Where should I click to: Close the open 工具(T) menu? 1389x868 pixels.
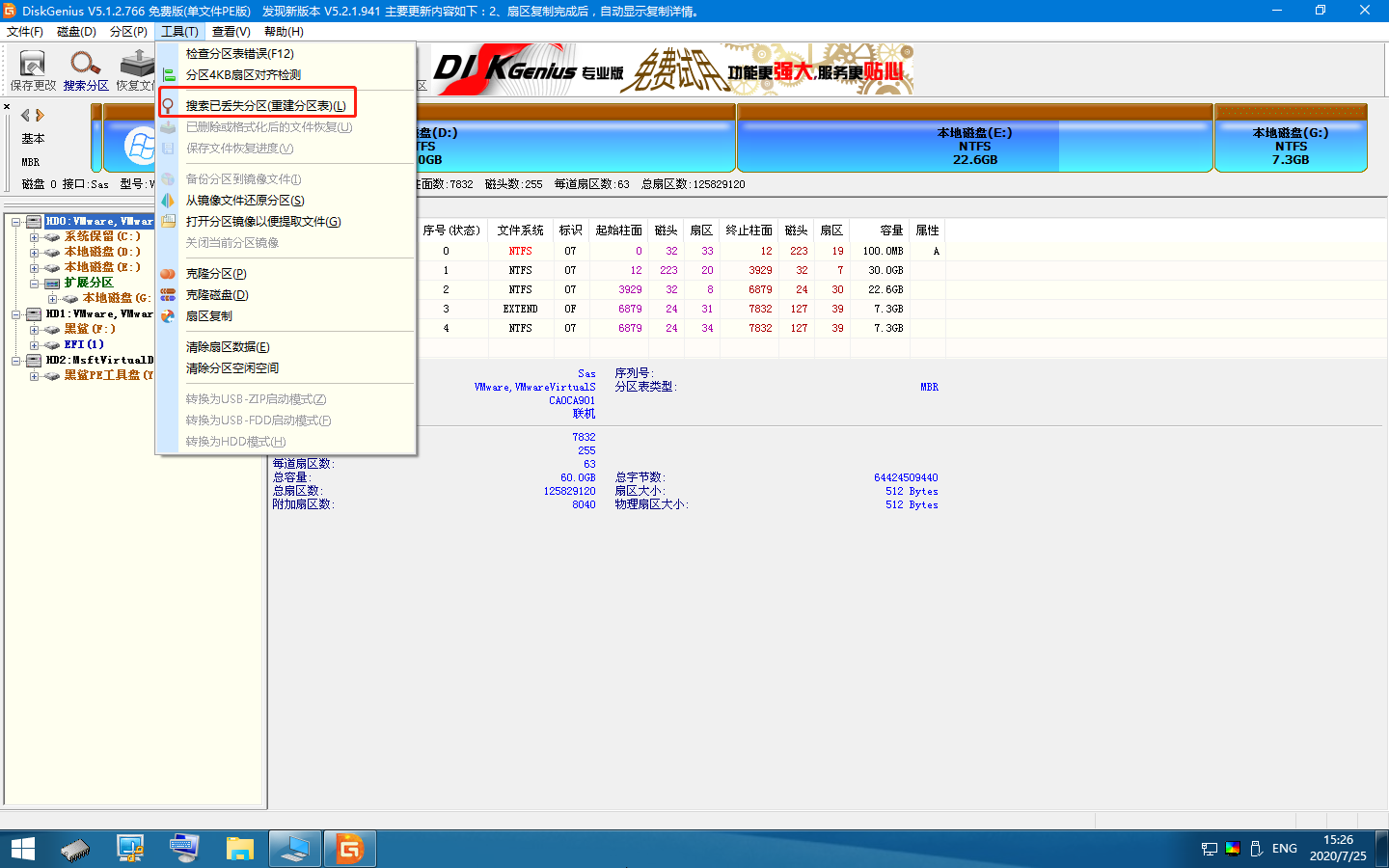tap(179, 32)
